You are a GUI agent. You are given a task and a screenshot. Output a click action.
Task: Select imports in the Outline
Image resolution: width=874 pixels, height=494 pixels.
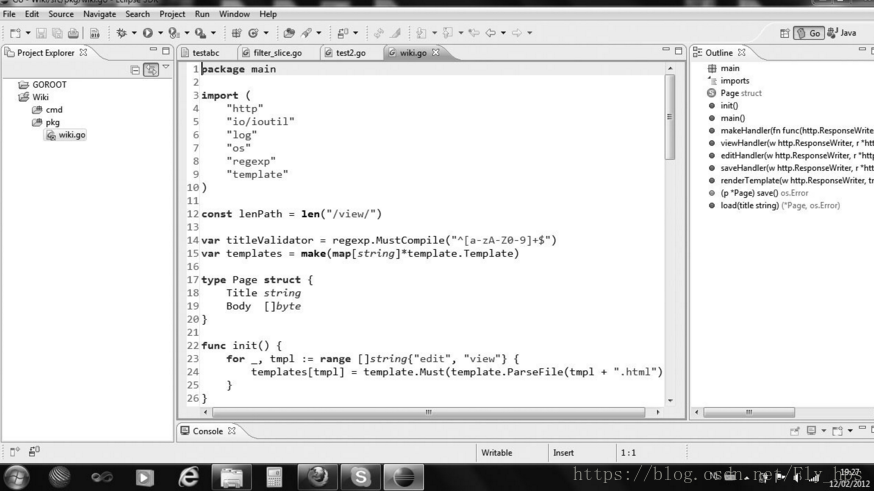pos(735,81)
